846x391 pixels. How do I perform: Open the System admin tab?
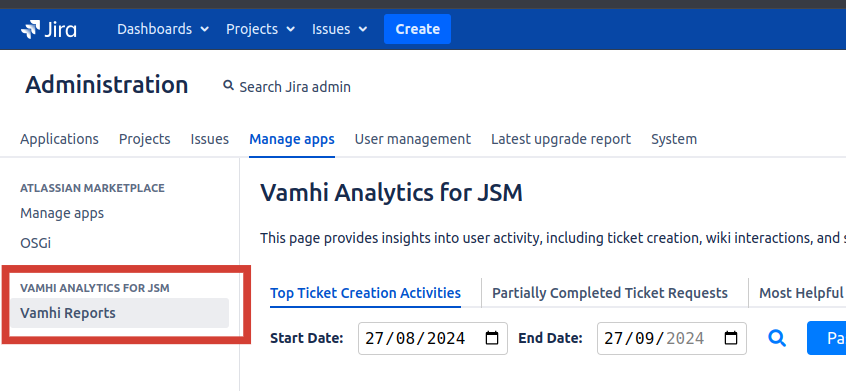(x=674, y=139)
